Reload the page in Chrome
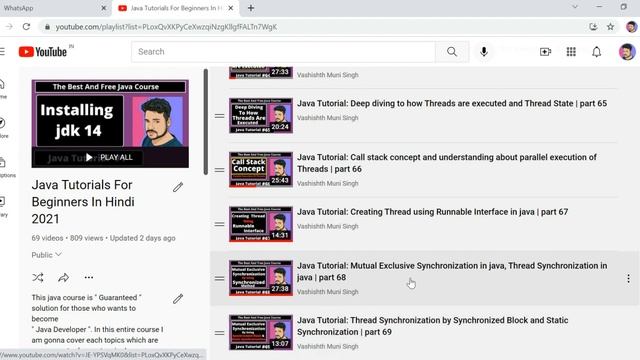 27,27
